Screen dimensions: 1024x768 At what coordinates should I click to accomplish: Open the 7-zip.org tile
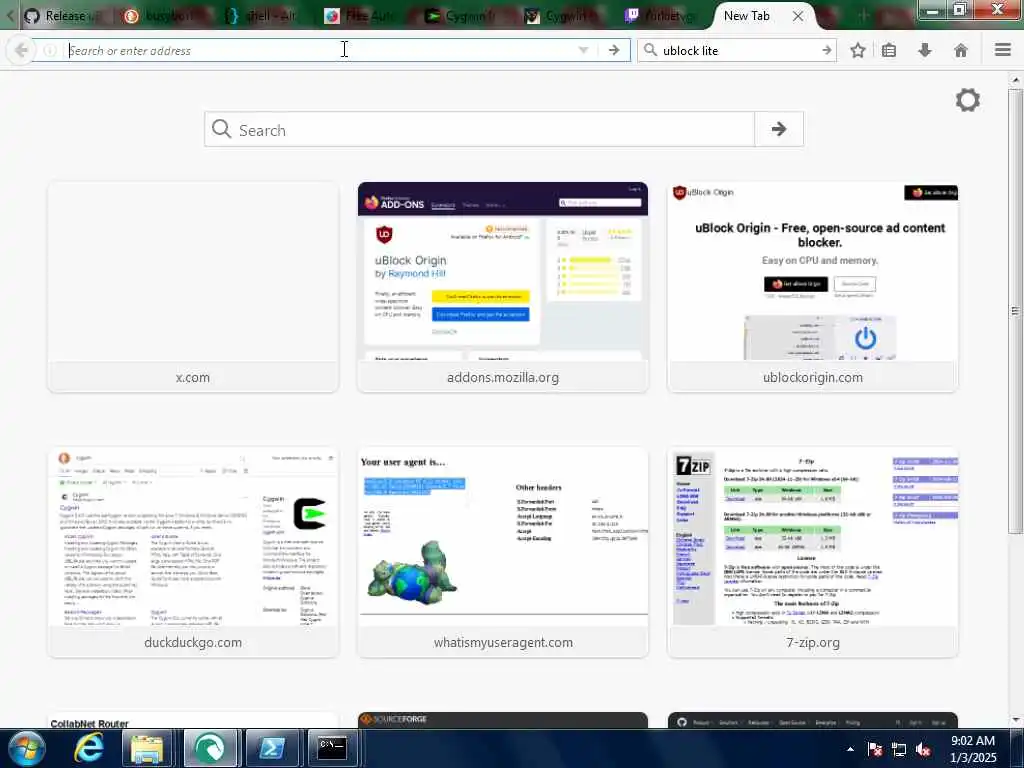point(812,552)
